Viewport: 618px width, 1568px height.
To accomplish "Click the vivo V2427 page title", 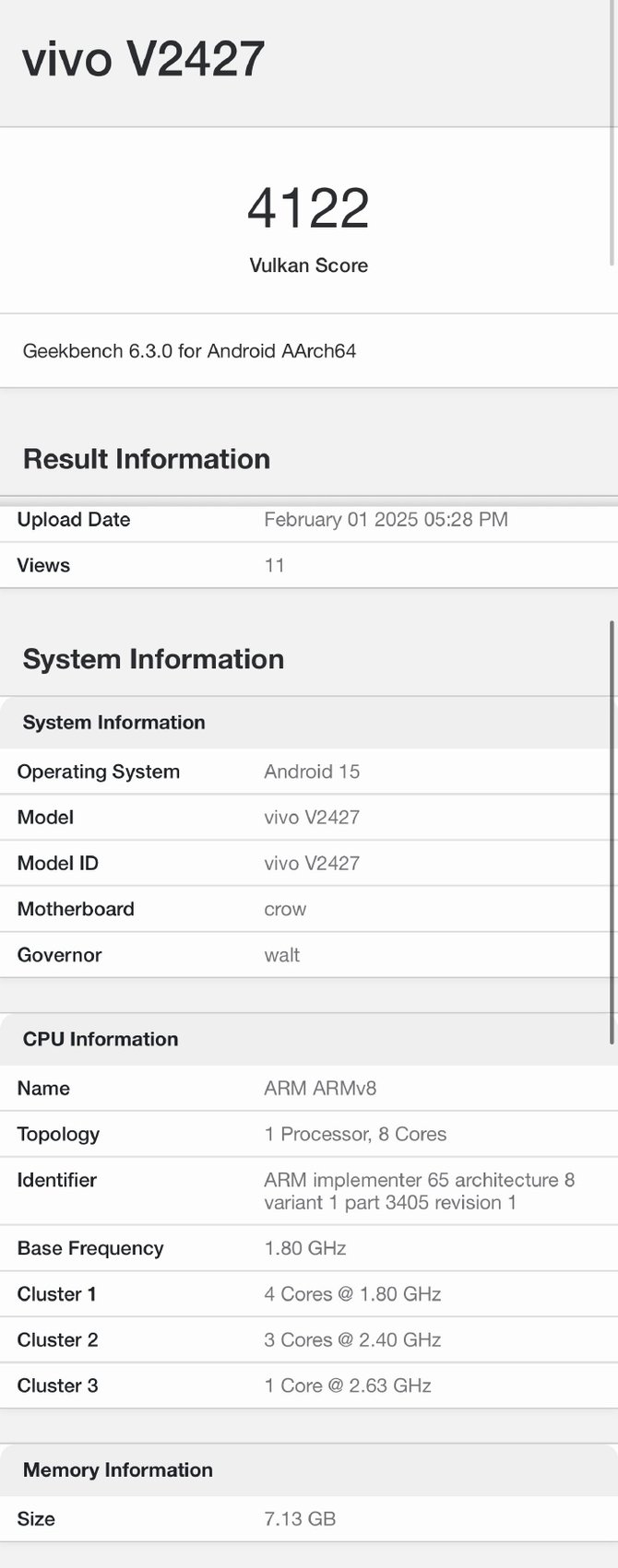I will (x=144, y=58).
